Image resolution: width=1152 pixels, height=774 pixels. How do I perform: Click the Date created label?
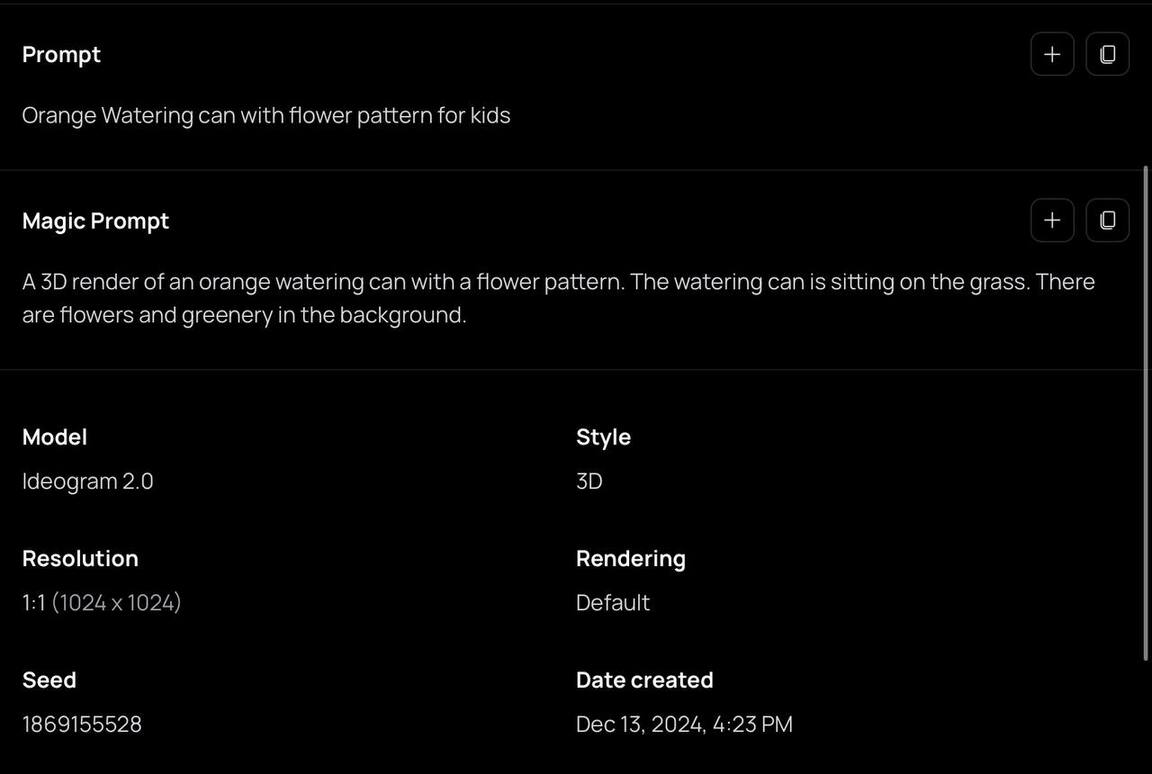click(644, 680)
